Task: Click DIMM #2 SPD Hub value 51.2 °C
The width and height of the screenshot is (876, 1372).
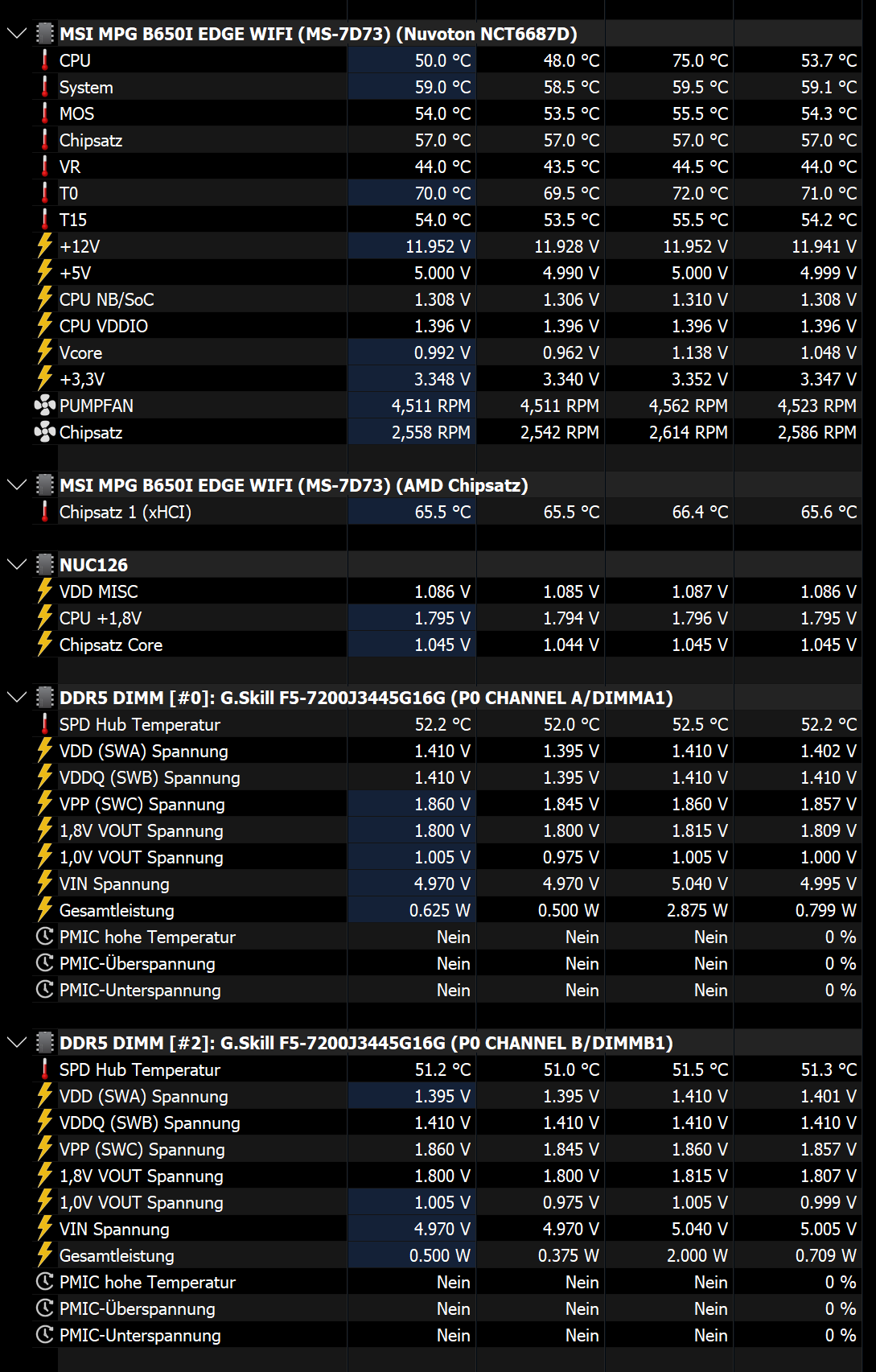Action: coord(442,1069)
